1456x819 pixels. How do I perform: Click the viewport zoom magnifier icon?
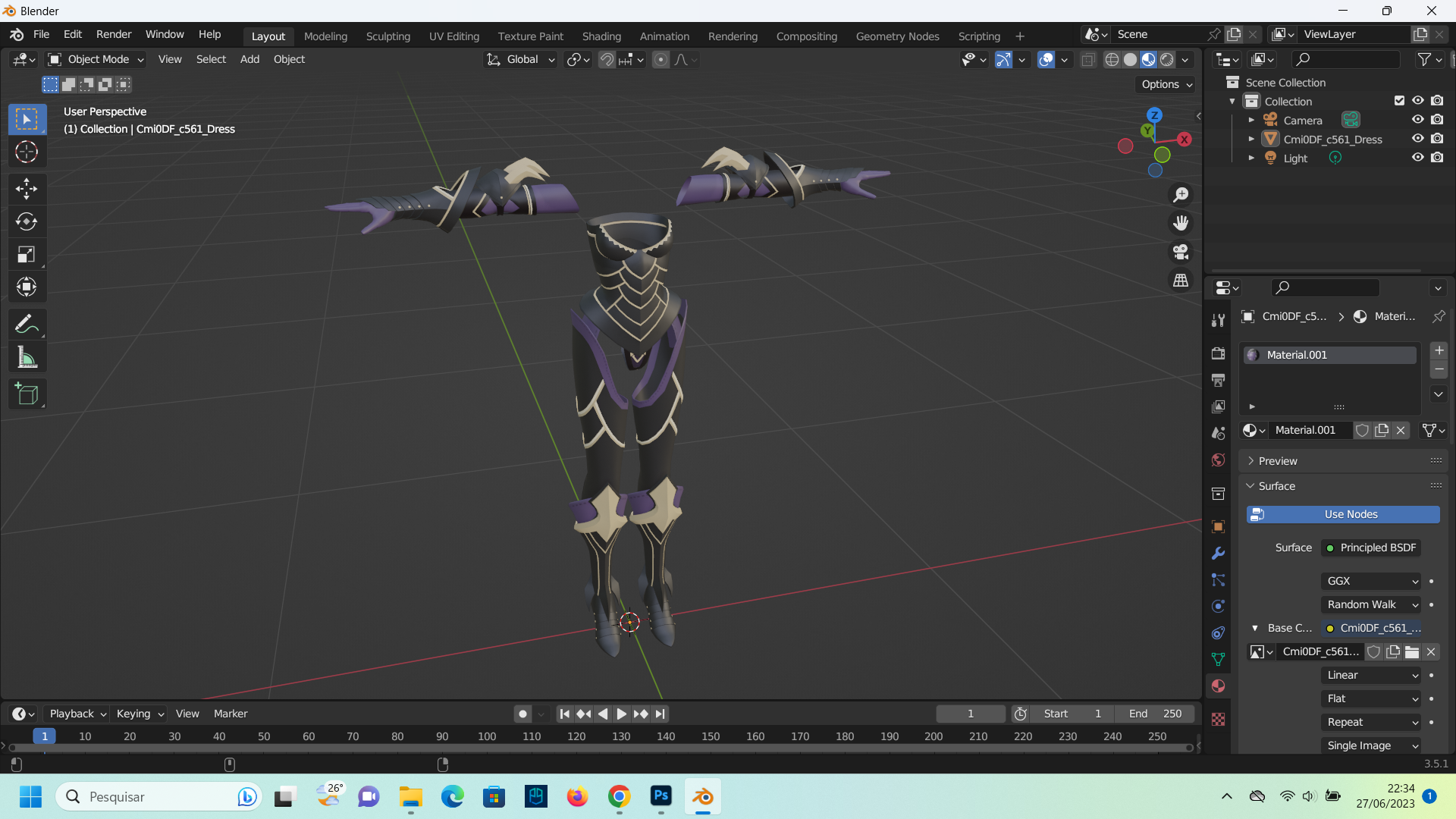tap(1181, 195)
